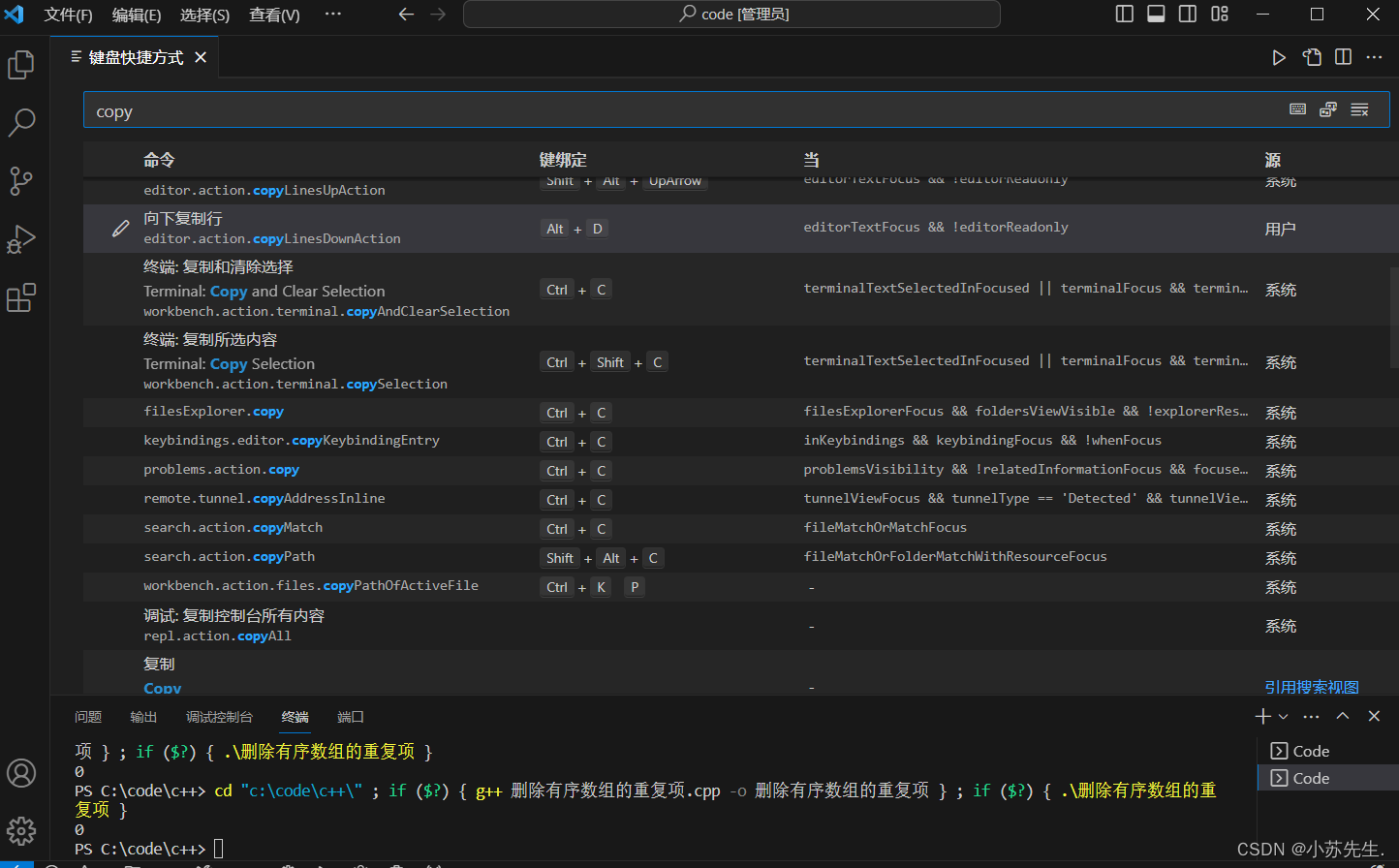Open the editor more actions ellipsis menu
The height and width of the screenshot is (868, 1399).
pyautogui.click(x=1374, y=57)
